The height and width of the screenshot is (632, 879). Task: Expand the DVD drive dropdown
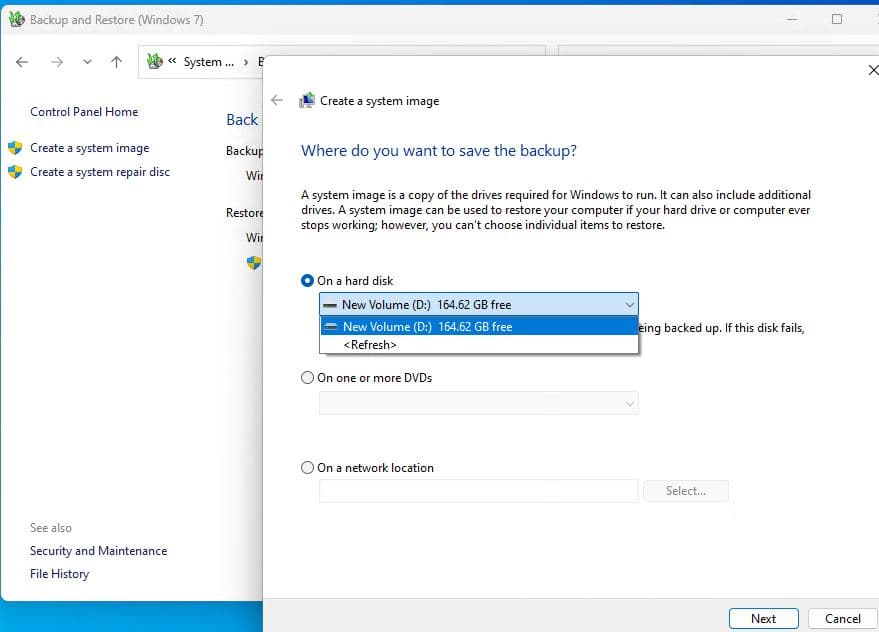coord(629,403)
